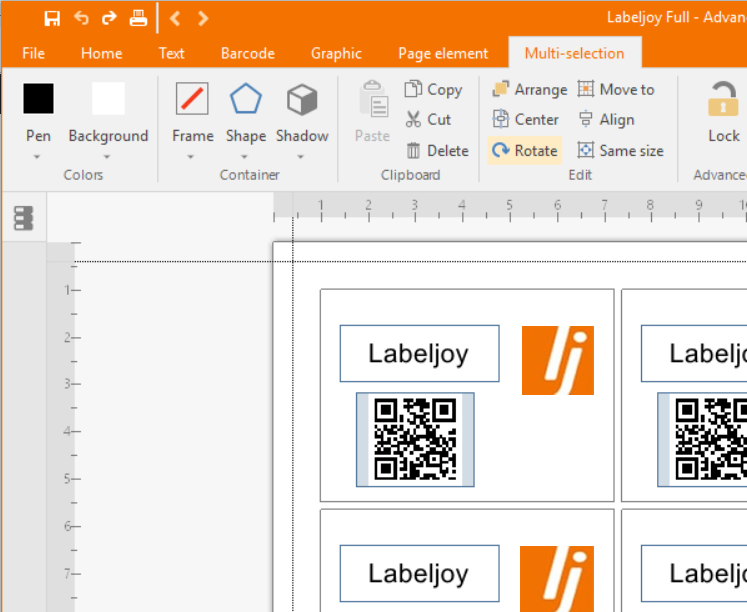Open the Graphic ribbon tab
Viewport: 747px width, 612px height.
[x=336, y=53]
